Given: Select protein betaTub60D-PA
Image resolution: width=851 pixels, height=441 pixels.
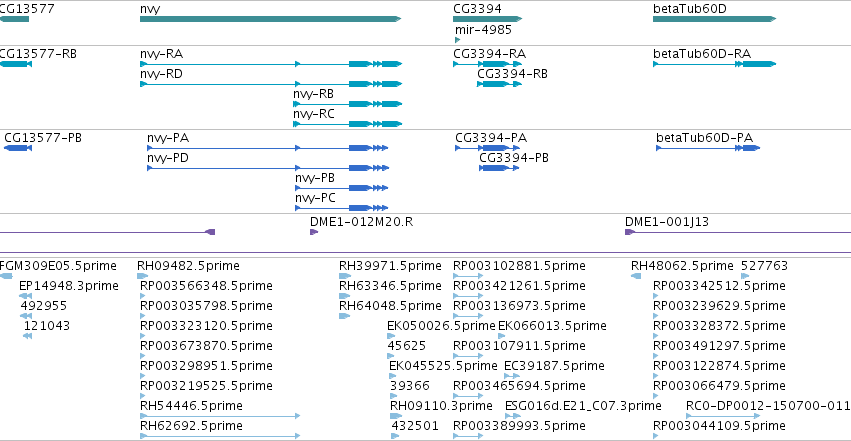Looking at the screenshot, I should pyautogui.click(x=708, y=148).
